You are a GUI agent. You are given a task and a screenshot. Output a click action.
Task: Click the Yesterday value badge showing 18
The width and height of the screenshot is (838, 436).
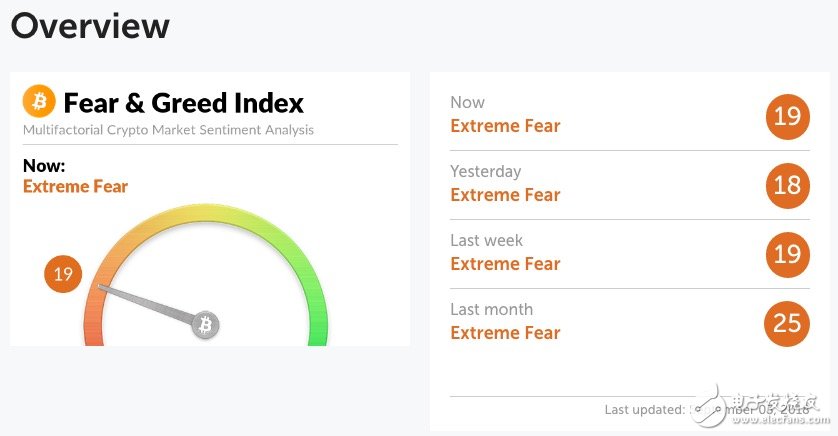coord(787,185)
